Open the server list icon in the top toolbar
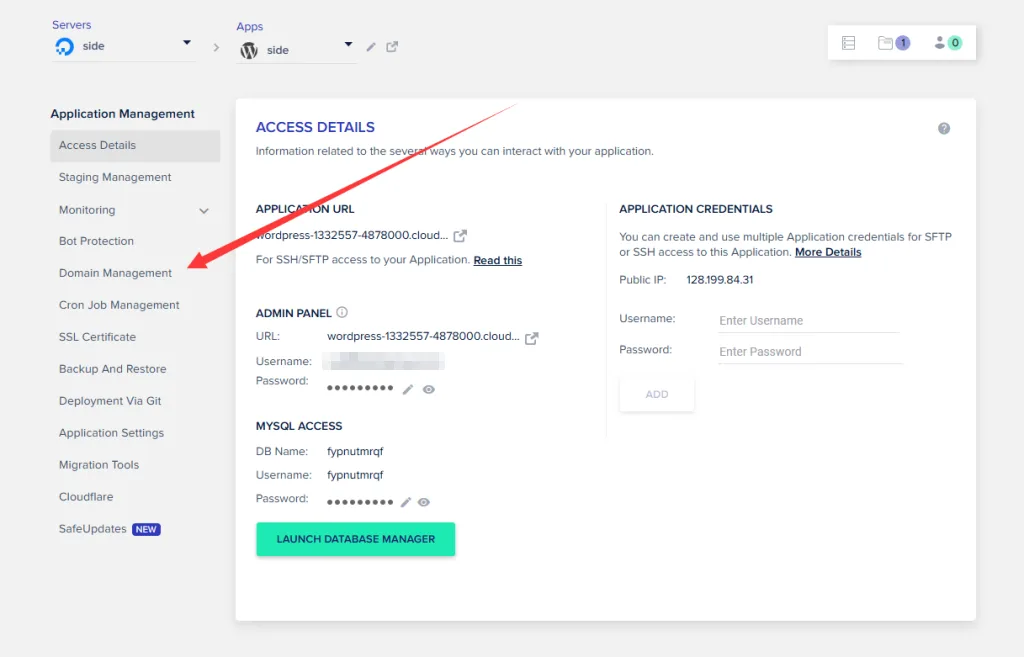The height and width of the screenshot is (657, 1024). coord(848,43)
